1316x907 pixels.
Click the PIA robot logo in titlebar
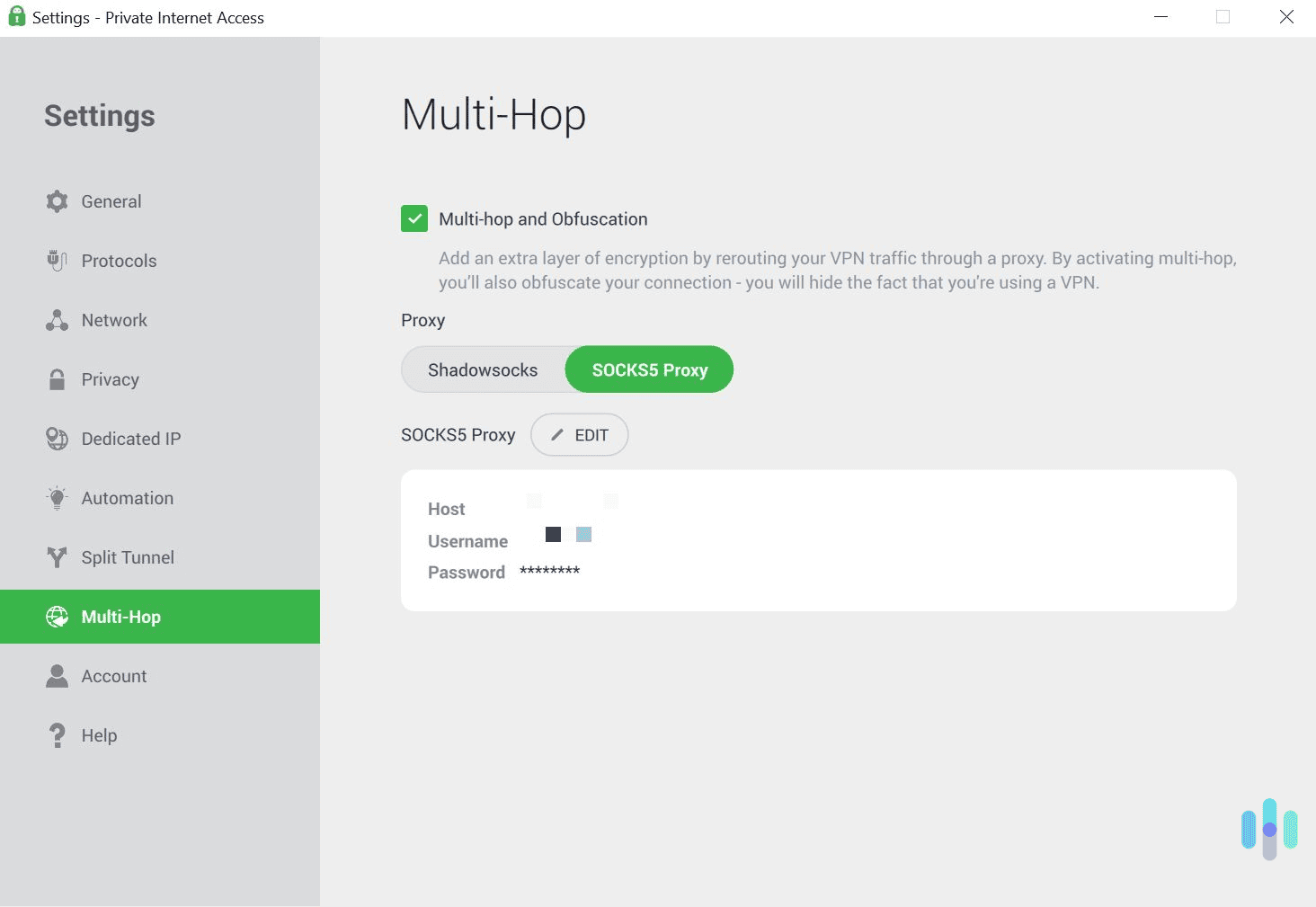click(x=16, y=16)
